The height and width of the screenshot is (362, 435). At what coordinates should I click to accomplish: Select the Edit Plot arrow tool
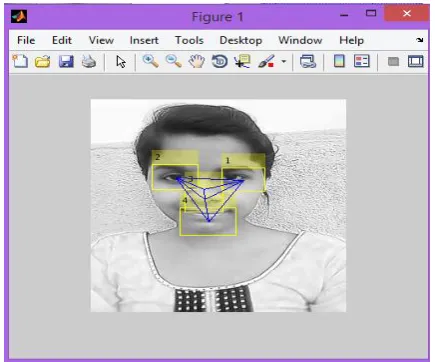[x=121, y=62]
